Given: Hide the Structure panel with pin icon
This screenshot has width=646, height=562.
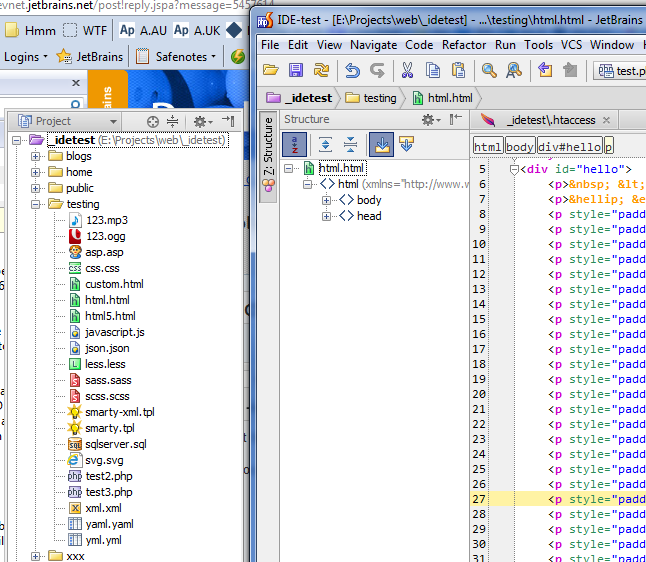Looking at the screenshot, I should click(456, 119).
